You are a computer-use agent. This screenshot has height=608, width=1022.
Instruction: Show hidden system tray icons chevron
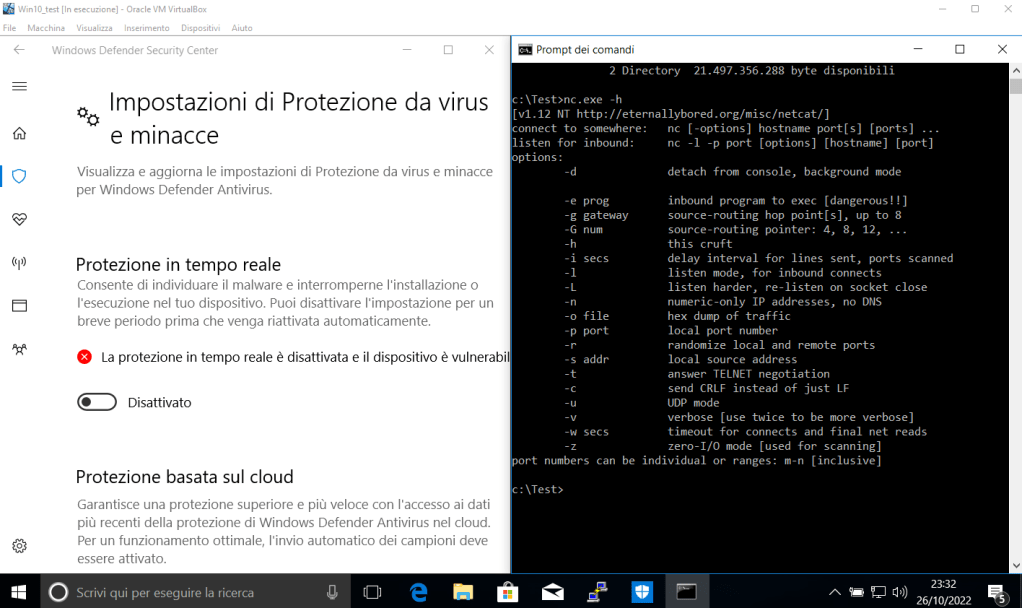[835, 592]
